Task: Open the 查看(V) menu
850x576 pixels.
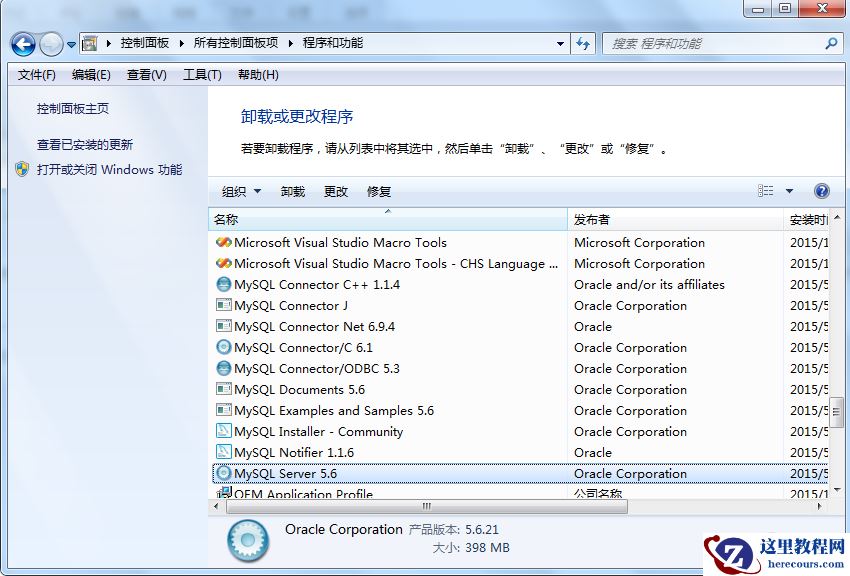Action: [x=146, y=75]
